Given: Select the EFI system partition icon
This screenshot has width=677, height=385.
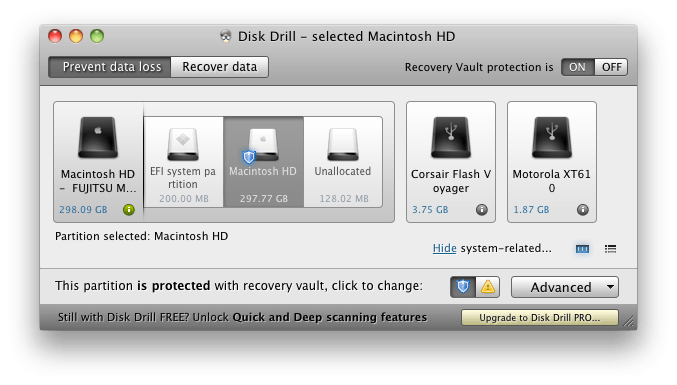Looking at the screenshot, I should tap(183, 144).
